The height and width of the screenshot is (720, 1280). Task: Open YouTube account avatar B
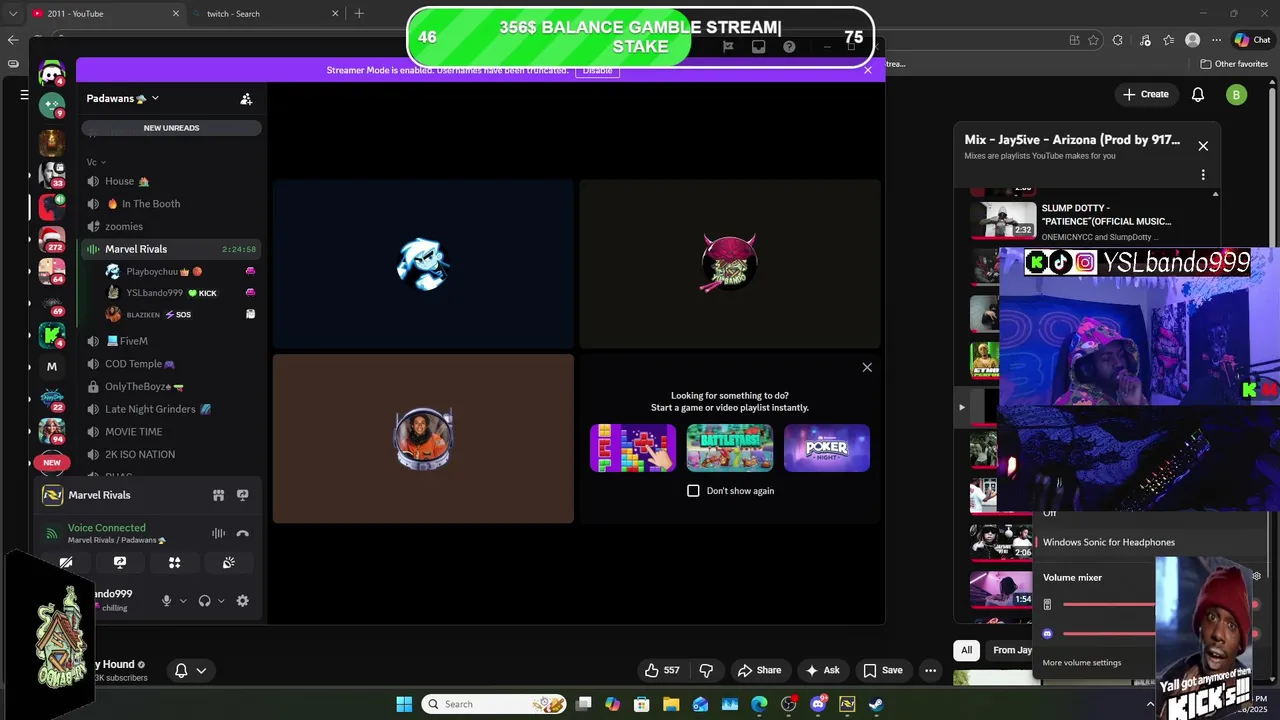pyautogui.click(x=1237, y=95)
